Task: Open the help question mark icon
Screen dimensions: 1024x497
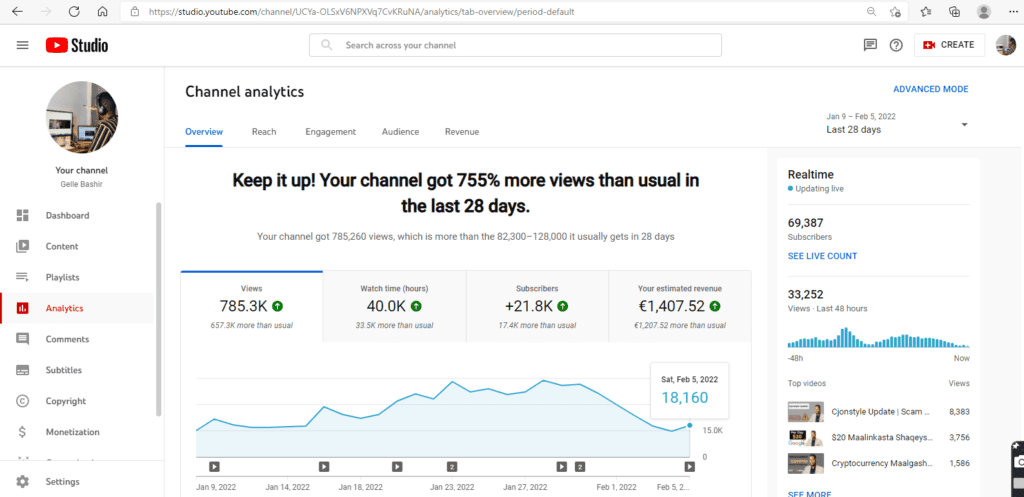Action: [x=896, y=45]
